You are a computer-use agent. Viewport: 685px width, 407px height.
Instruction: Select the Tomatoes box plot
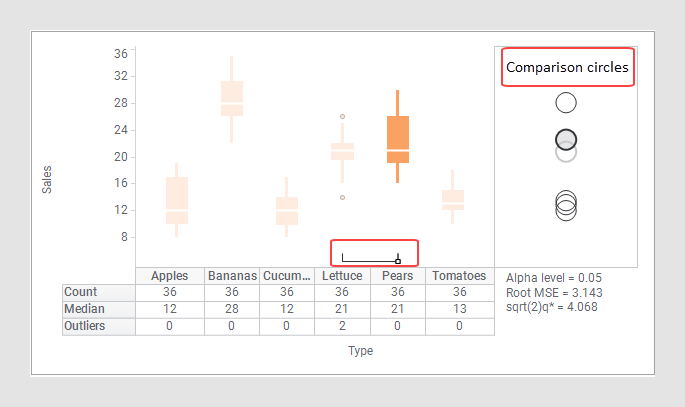(x=453, y=199)
